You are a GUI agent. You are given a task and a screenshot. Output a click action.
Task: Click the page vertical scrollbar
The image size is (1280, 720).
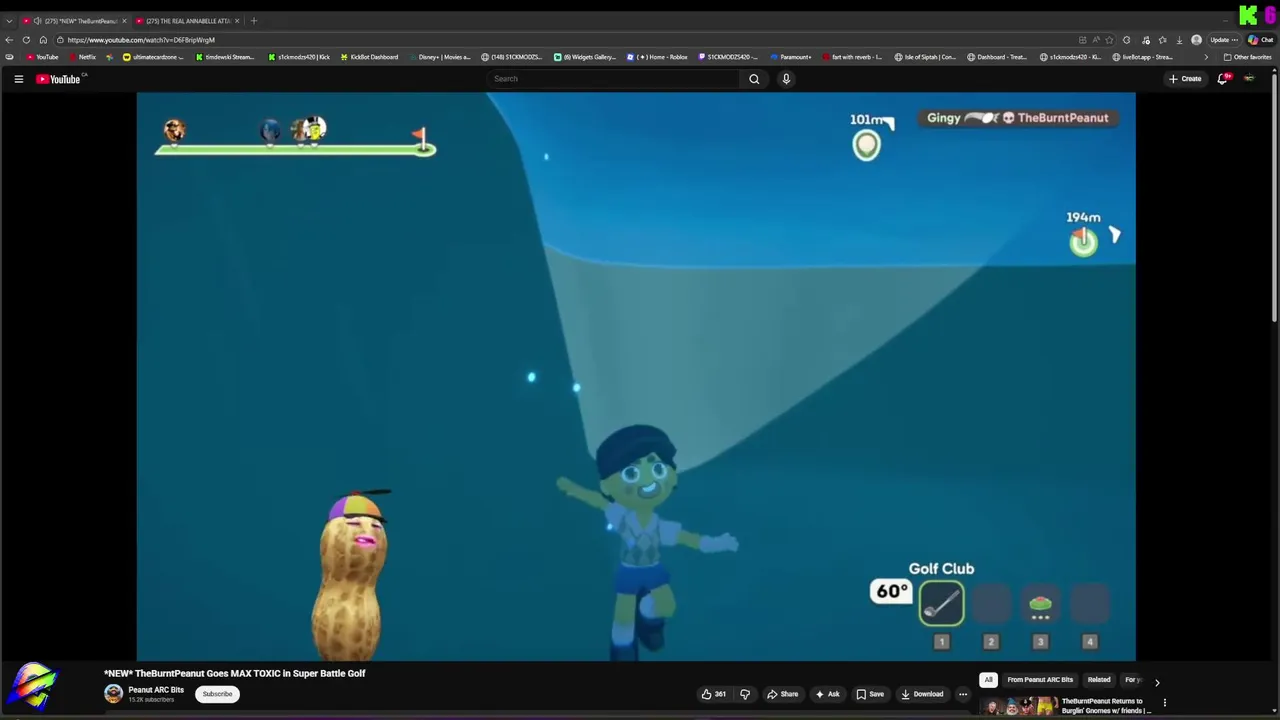click(1275, 200)
